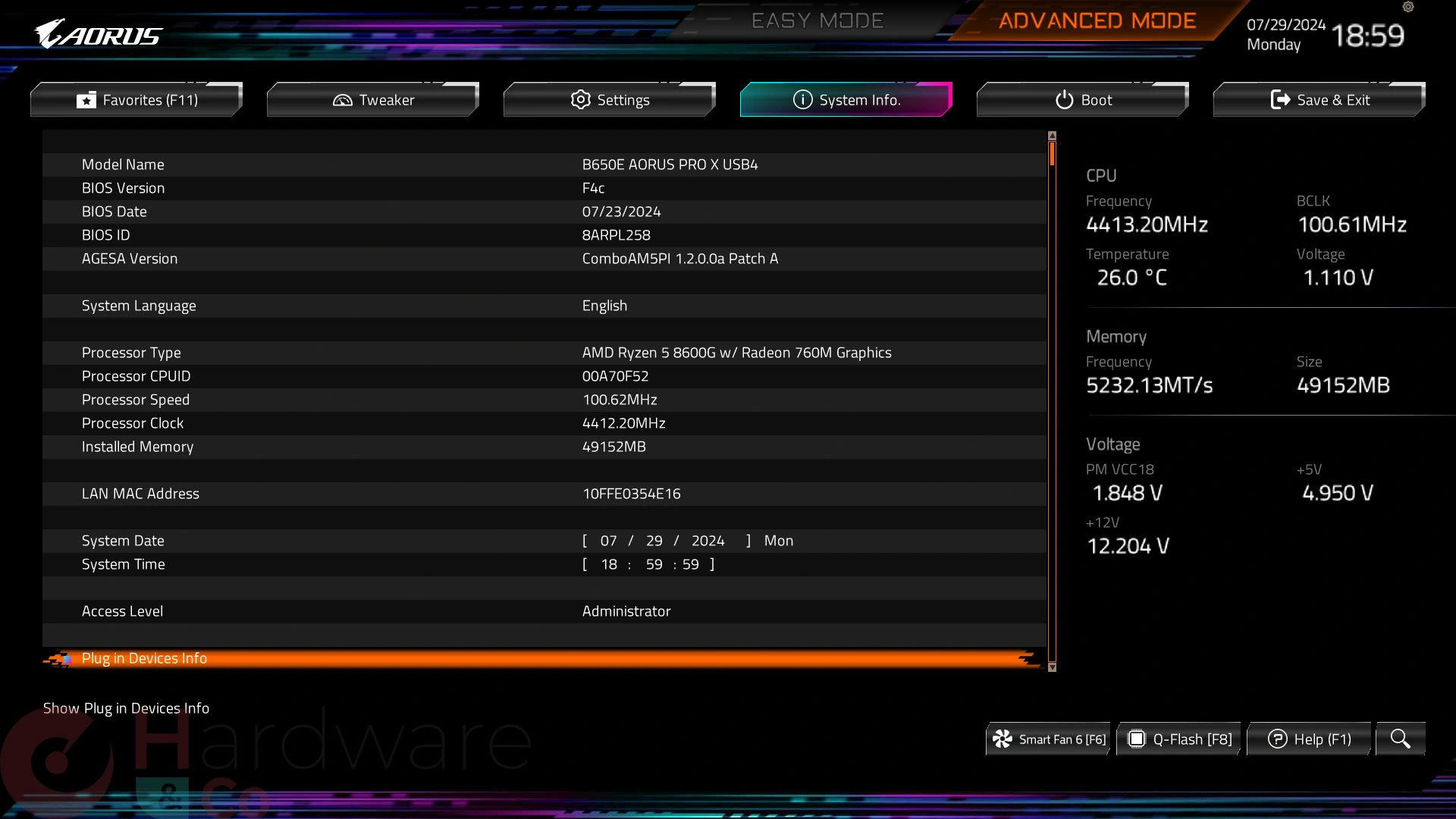The width and height of the screenshot is (1456, 819).
Task: Select the Processor Speed row
Action: (544, 400)
